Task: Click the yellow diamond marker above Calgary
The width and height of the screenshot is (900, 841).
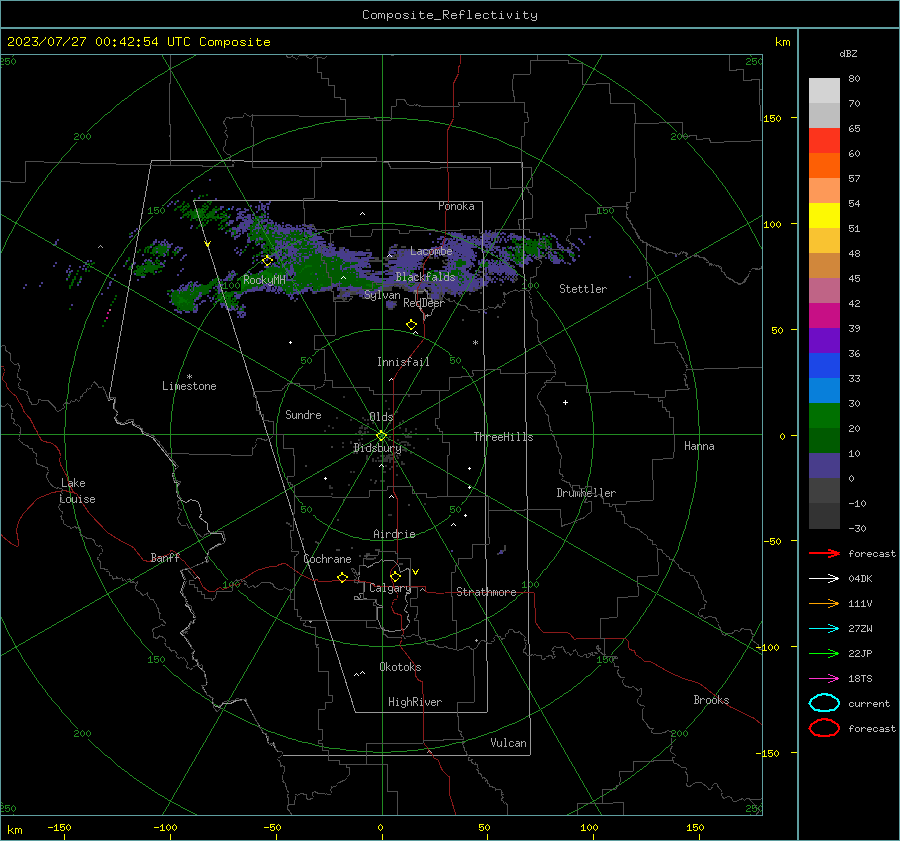Action: click(395, 576)
